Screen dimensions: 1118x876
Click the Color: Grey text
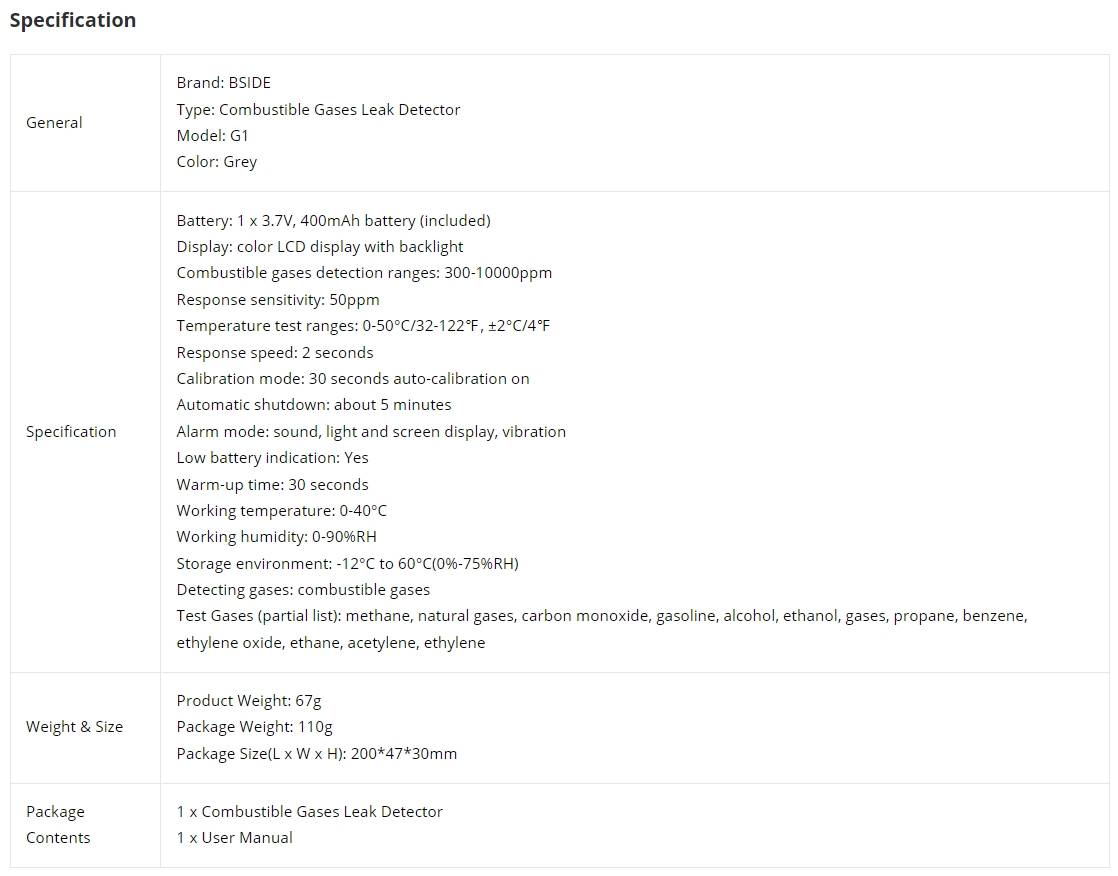pyautogui.click(x=216, y=162)
